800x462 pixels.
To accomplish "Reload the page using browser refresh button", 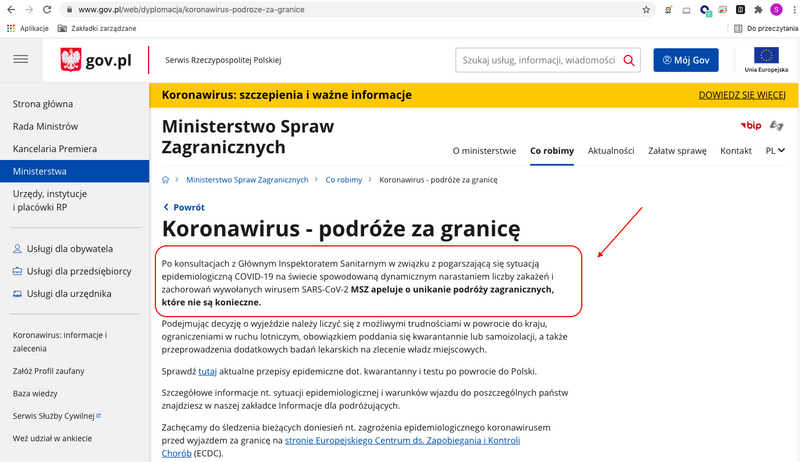I will (47, 10).
